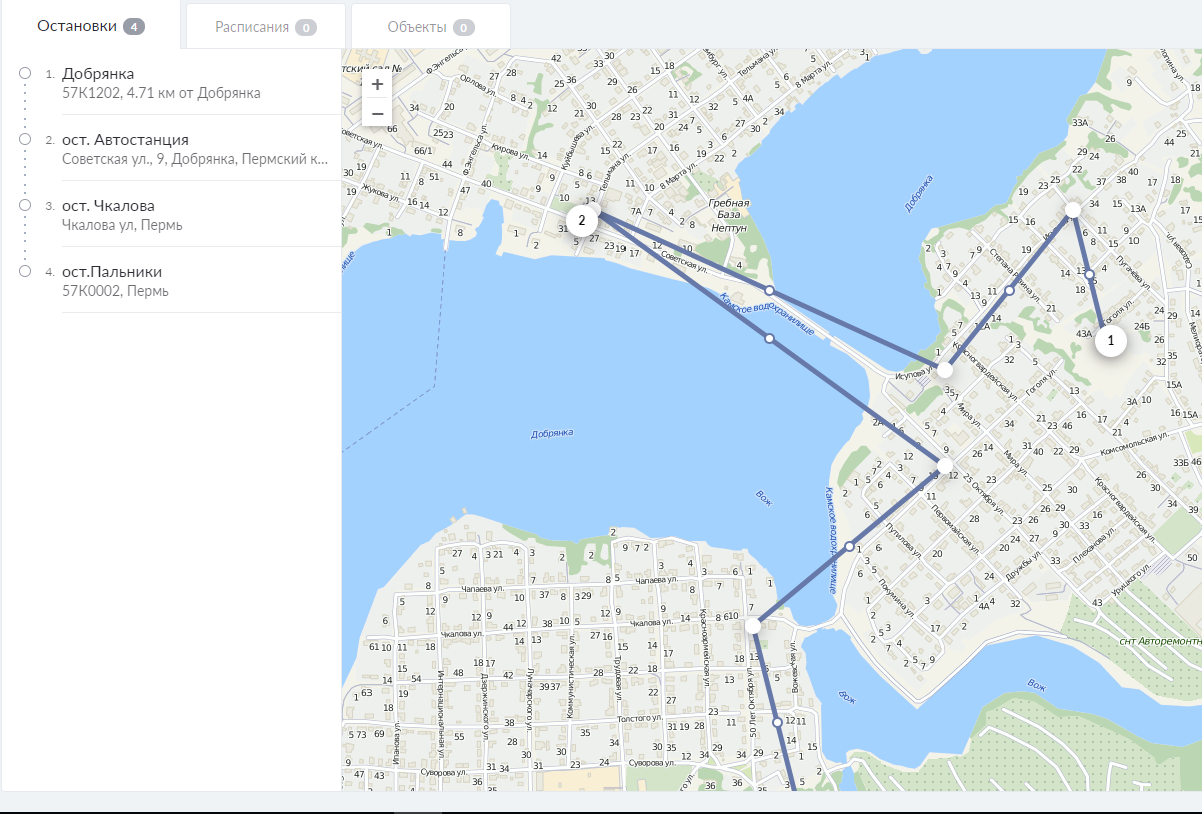1202x814 pixels.
Task: Click the large white route stop node near 50 лет Октября ул.
Action: tap(753, 625)
